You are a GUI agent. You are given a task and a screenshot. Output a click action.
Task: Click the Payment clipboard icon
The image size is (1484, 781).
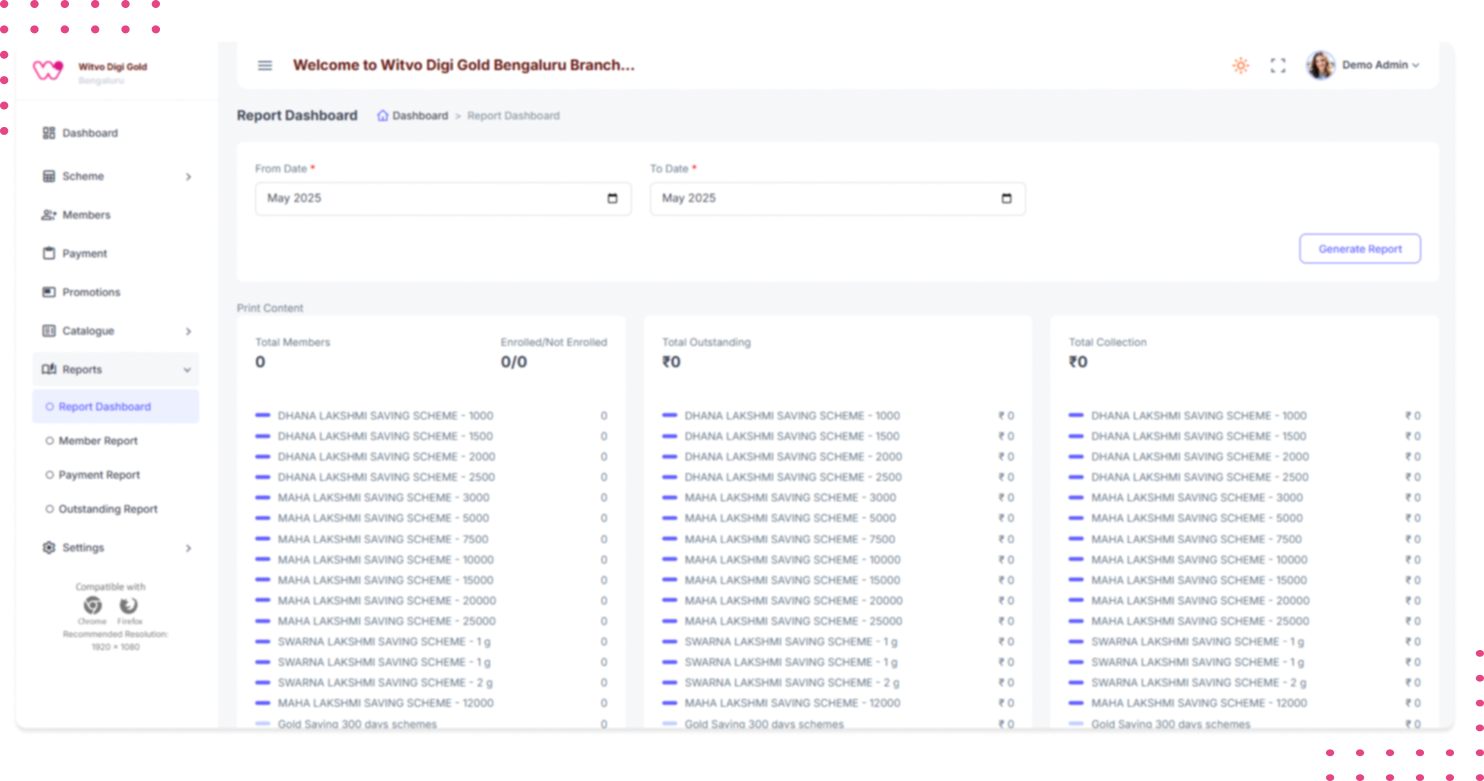[49, 253]
